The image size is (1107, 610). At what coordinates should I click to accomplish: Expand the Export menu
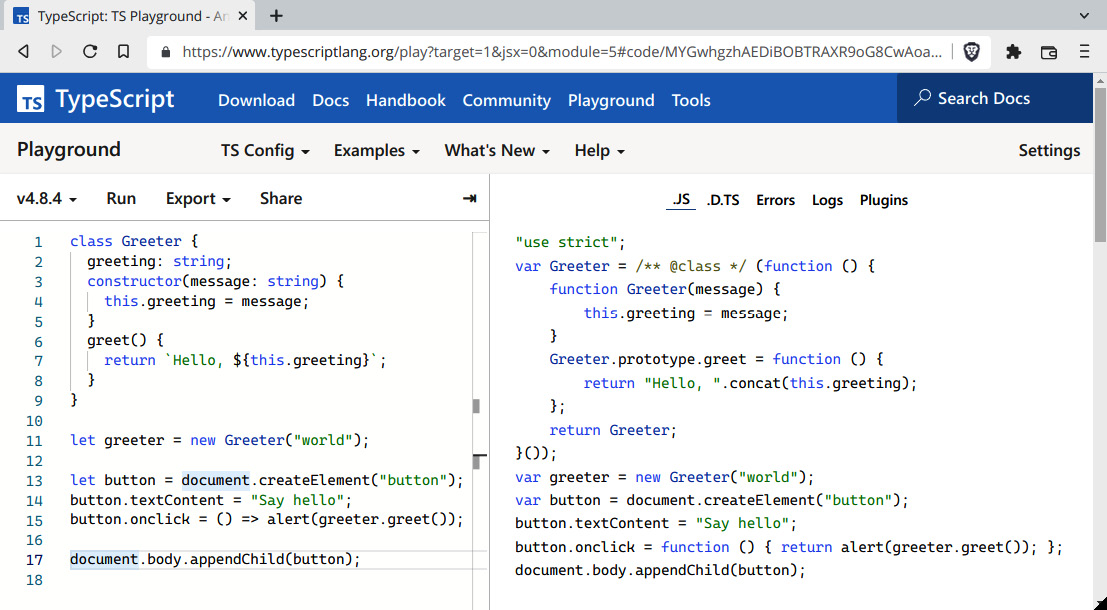[x=197, y=198]
